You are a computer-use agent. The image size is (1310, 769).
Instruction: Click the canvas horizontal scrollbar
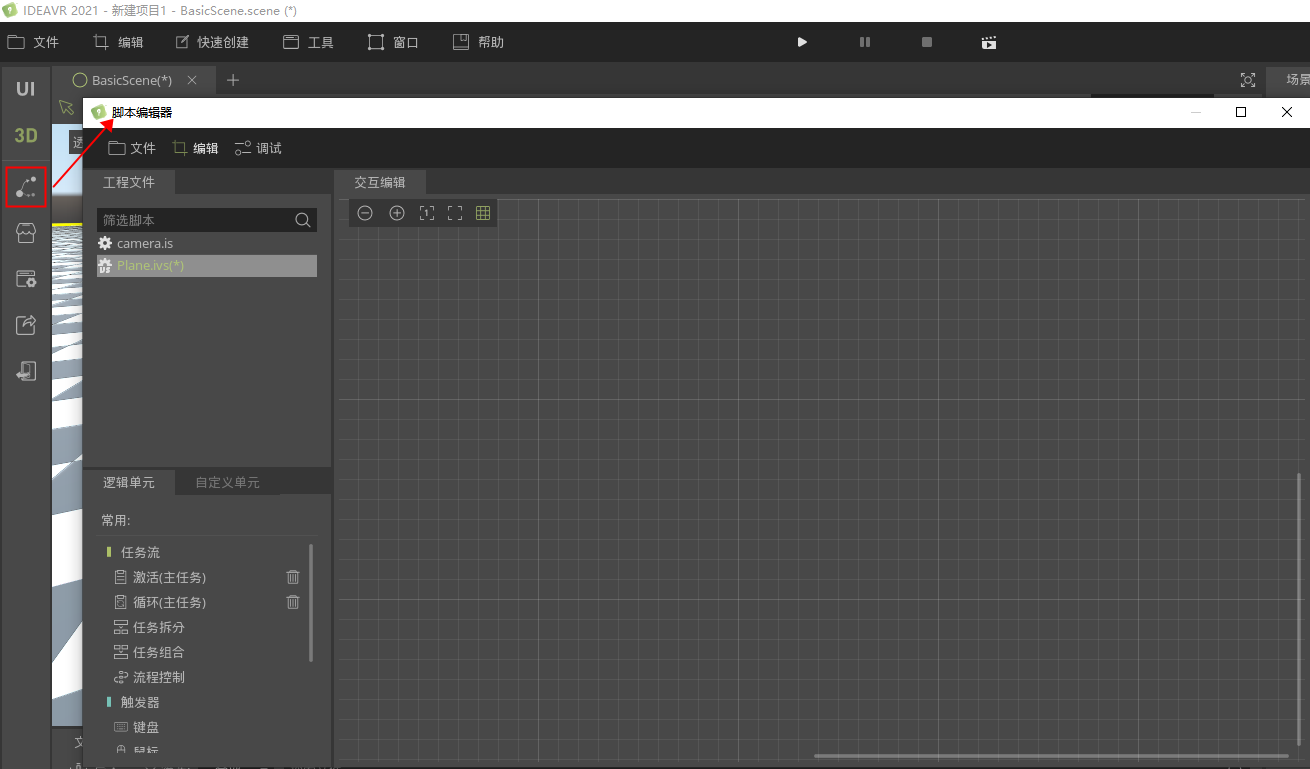(1051, 755)
